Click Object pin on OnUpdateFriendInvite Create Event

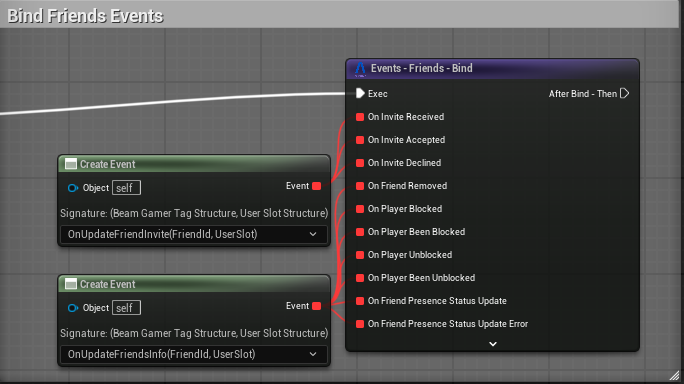[72, 188]
